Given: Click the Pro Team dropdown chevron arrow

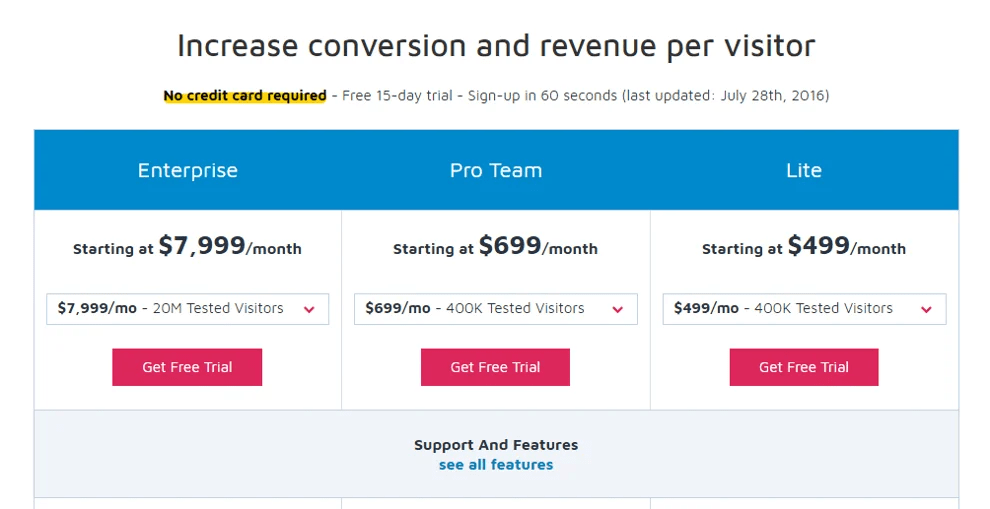Looking at the screenshot, I should coord(617,309).
